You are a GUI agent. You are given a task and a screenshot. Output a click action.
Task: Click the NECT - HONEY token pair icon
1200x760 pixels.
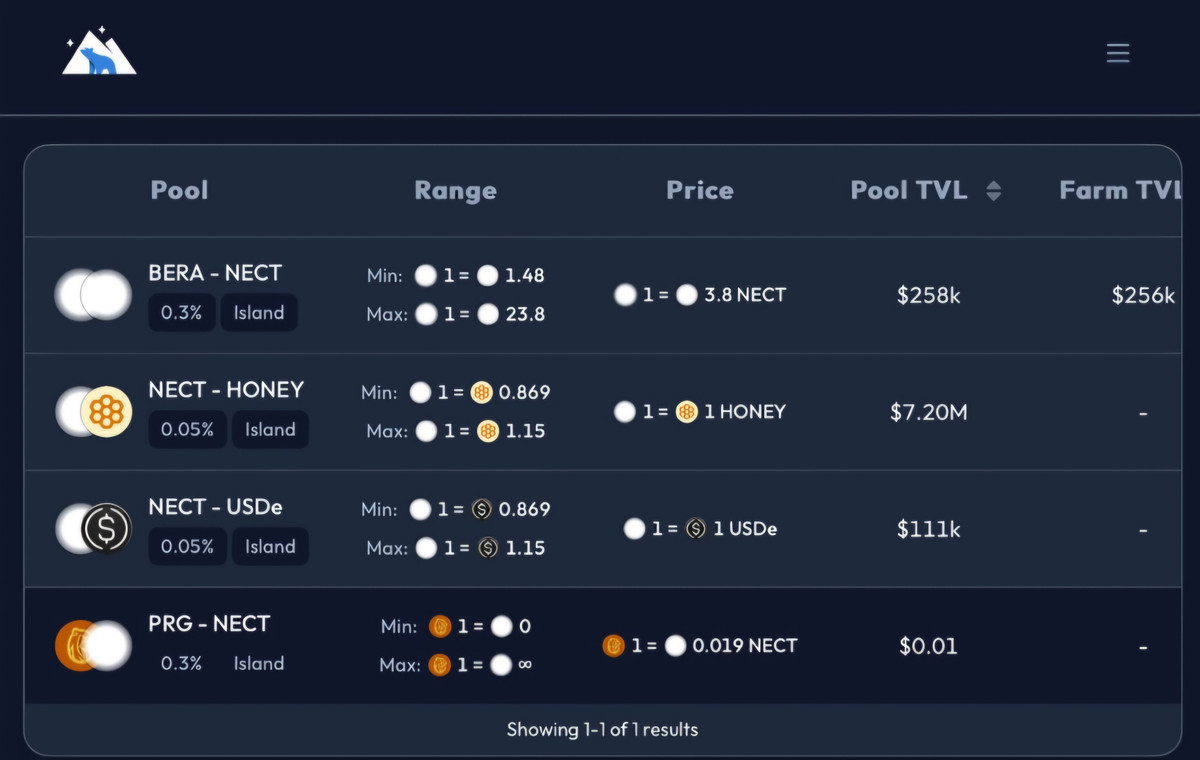(x=94, y=412)
